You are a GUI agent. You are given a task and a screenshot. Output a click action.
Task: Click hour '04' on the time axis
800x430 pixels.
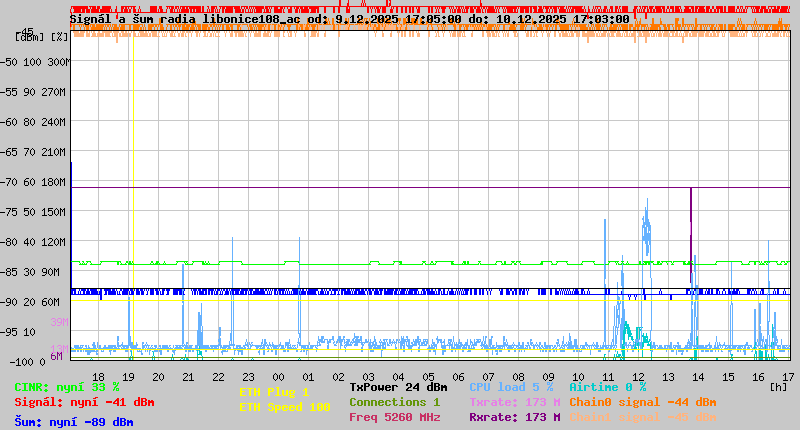tap(398, 377)
